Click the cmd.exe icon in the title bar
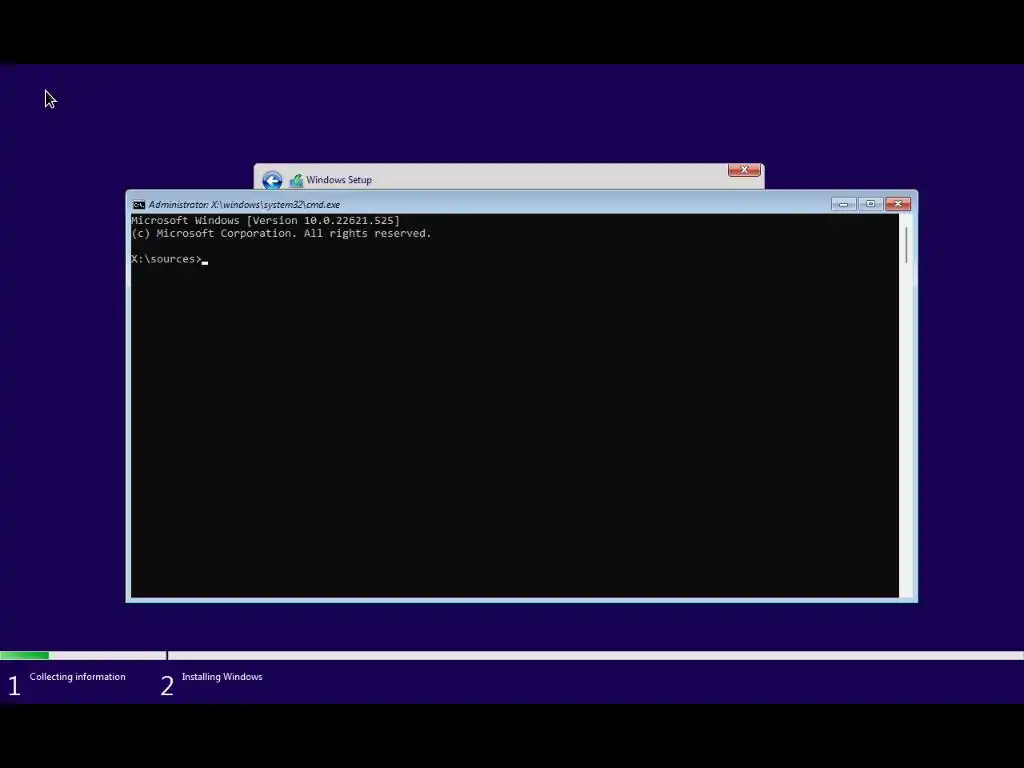The width and height of the screenshot is (1024, 768). coord(138,204)
